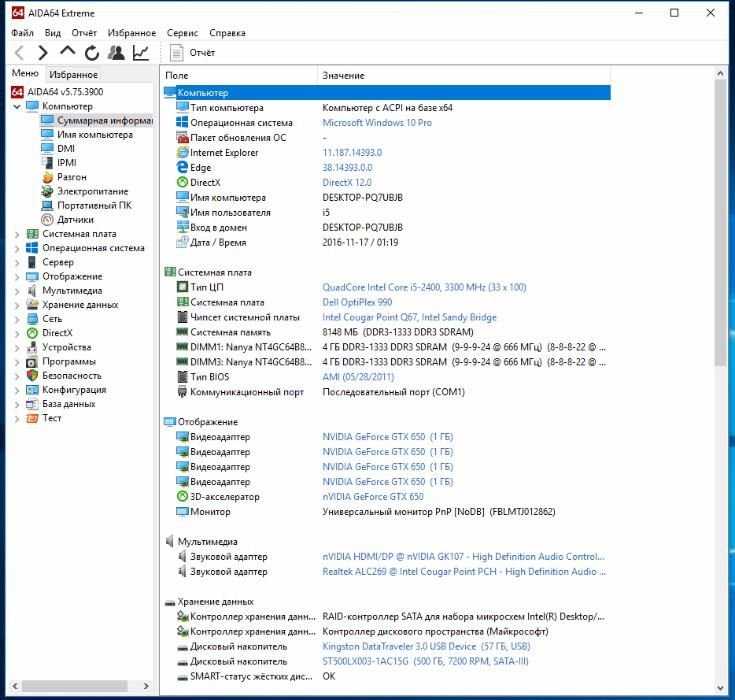Click the Отчёт report button in toolbar

coord(193,53)
